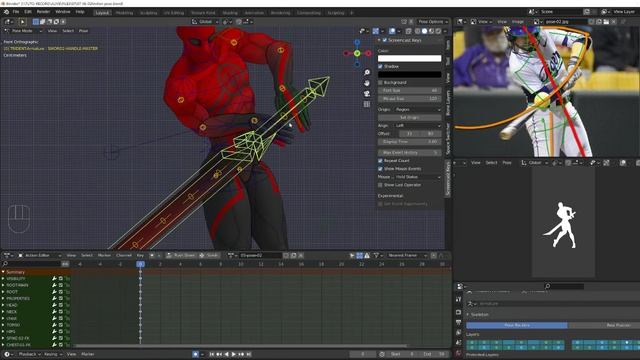This screenshot has height=360, width=640.
Task: Toggle the camera view gizmo
Action: [x=367, y=93]
